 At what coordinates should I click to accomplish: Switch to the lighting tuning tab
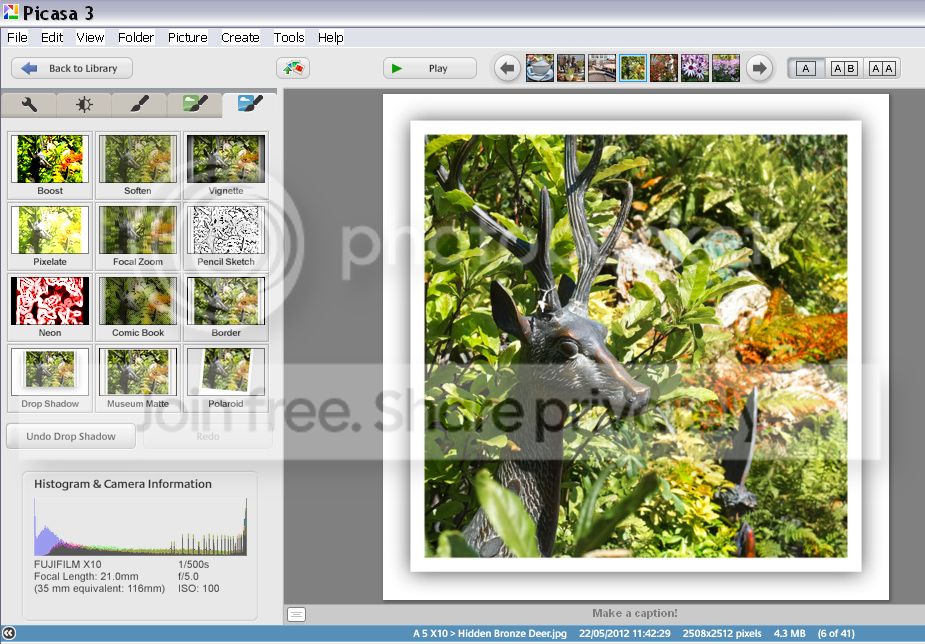point(84,104)
